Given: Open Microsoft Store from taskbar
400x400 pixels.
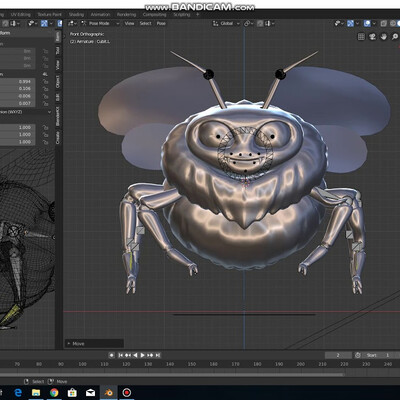Looking at the screenshot, I should click(x=72, y=393).
